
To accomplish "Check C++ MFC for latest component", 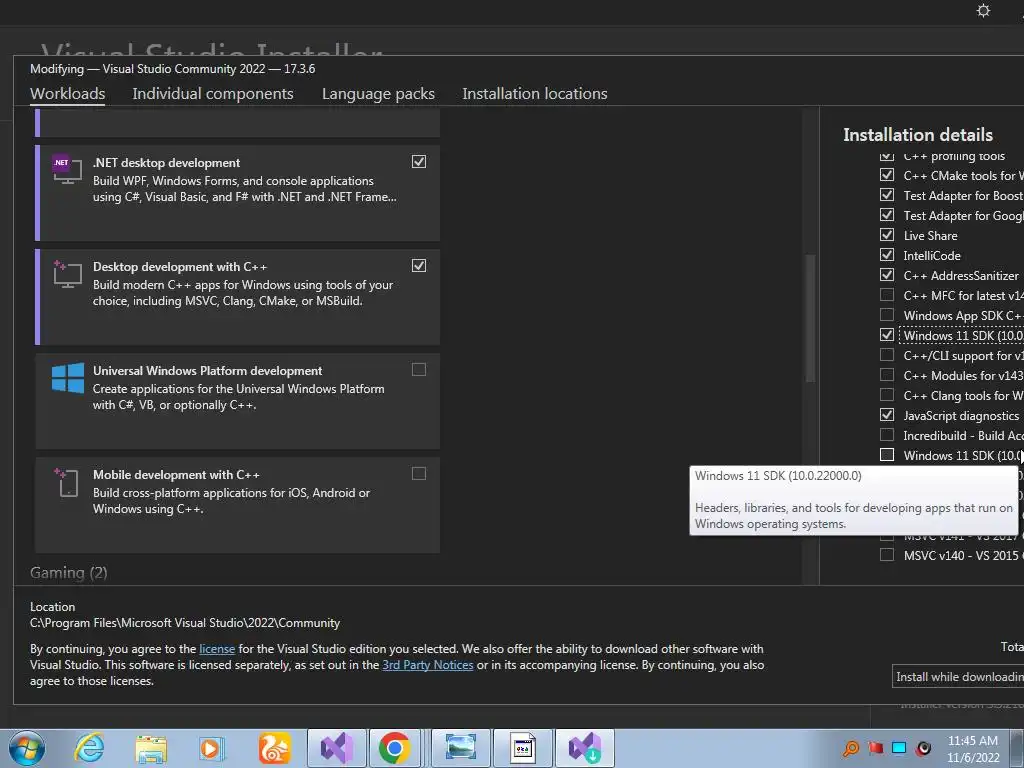I will pyautogui.click(x=887, y=295).
